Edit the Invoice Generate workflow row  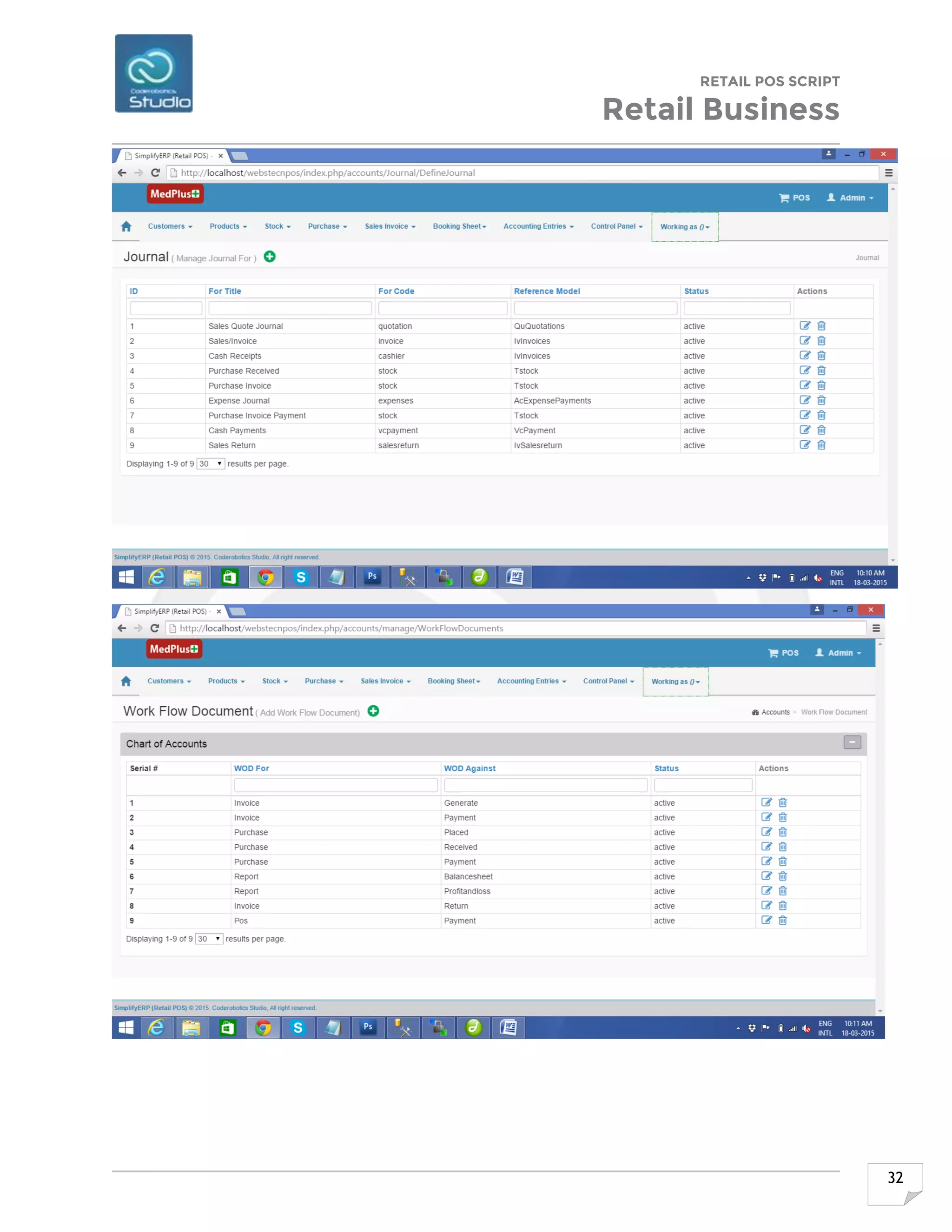click(x=767, y=802)
